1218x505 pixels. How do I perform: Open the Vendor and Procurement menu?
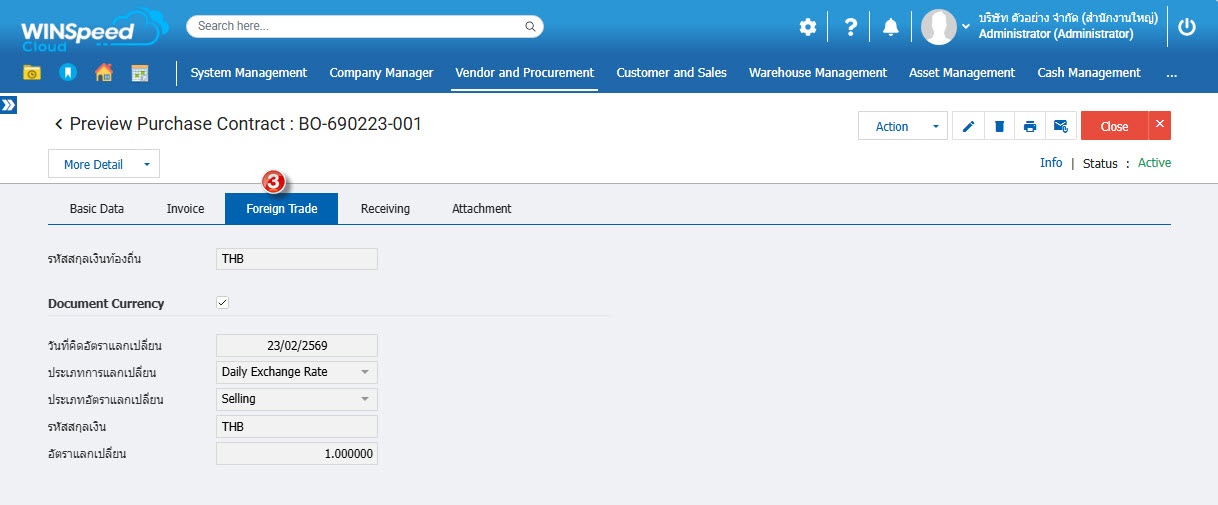[x=524, y=72]
